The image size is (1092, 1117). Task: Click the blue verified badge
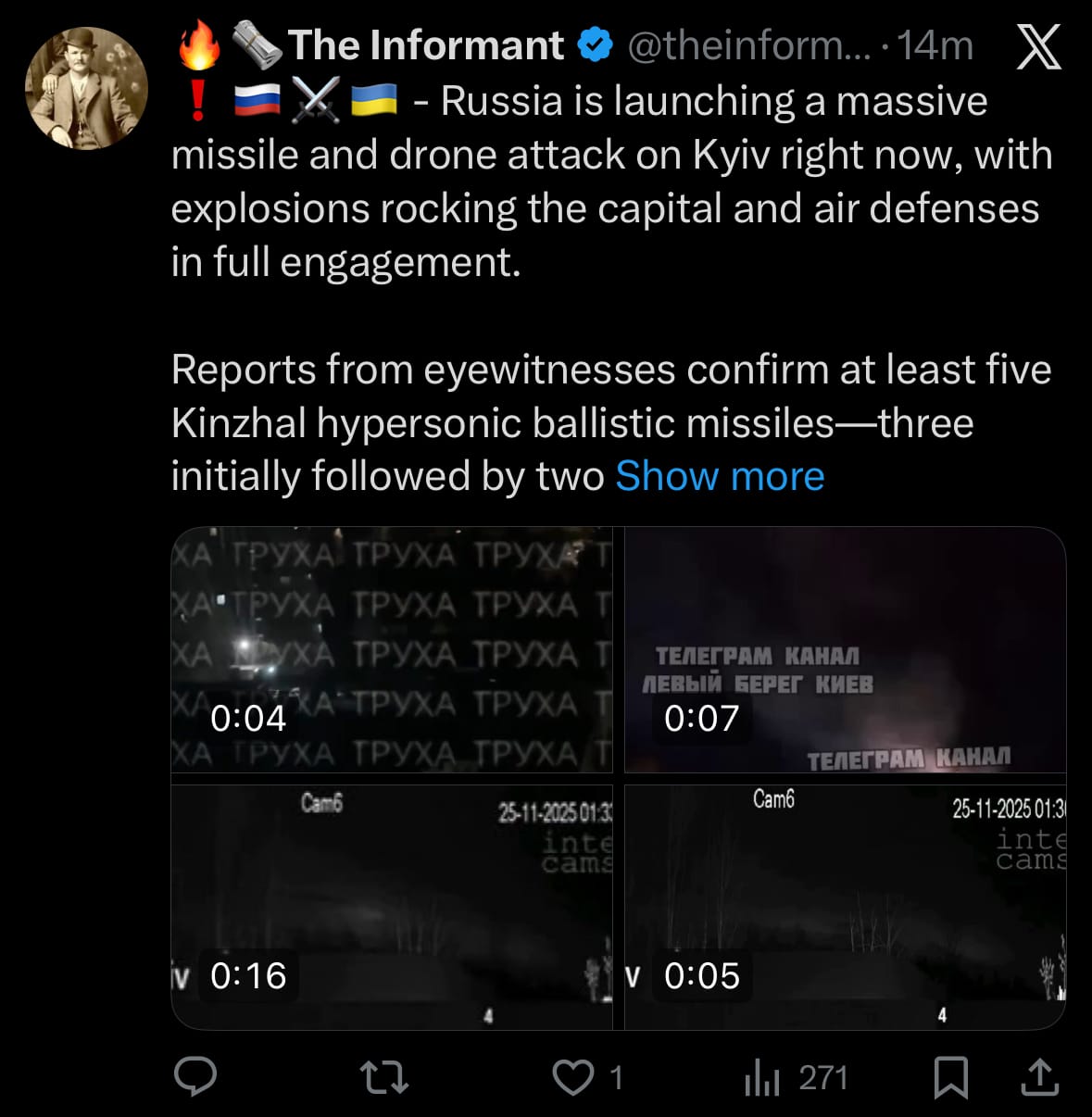point(596,45)
